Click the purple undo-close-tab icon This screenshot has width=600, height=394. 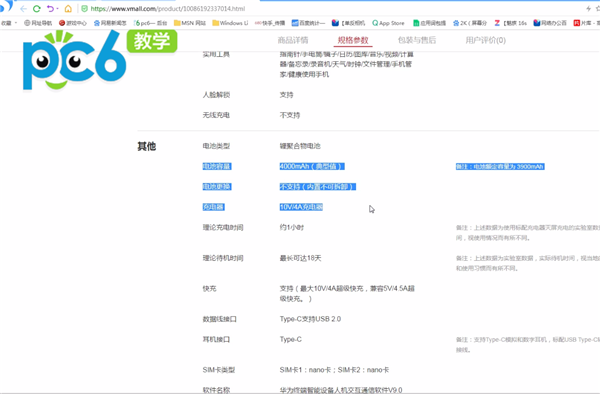pos(50,8)
